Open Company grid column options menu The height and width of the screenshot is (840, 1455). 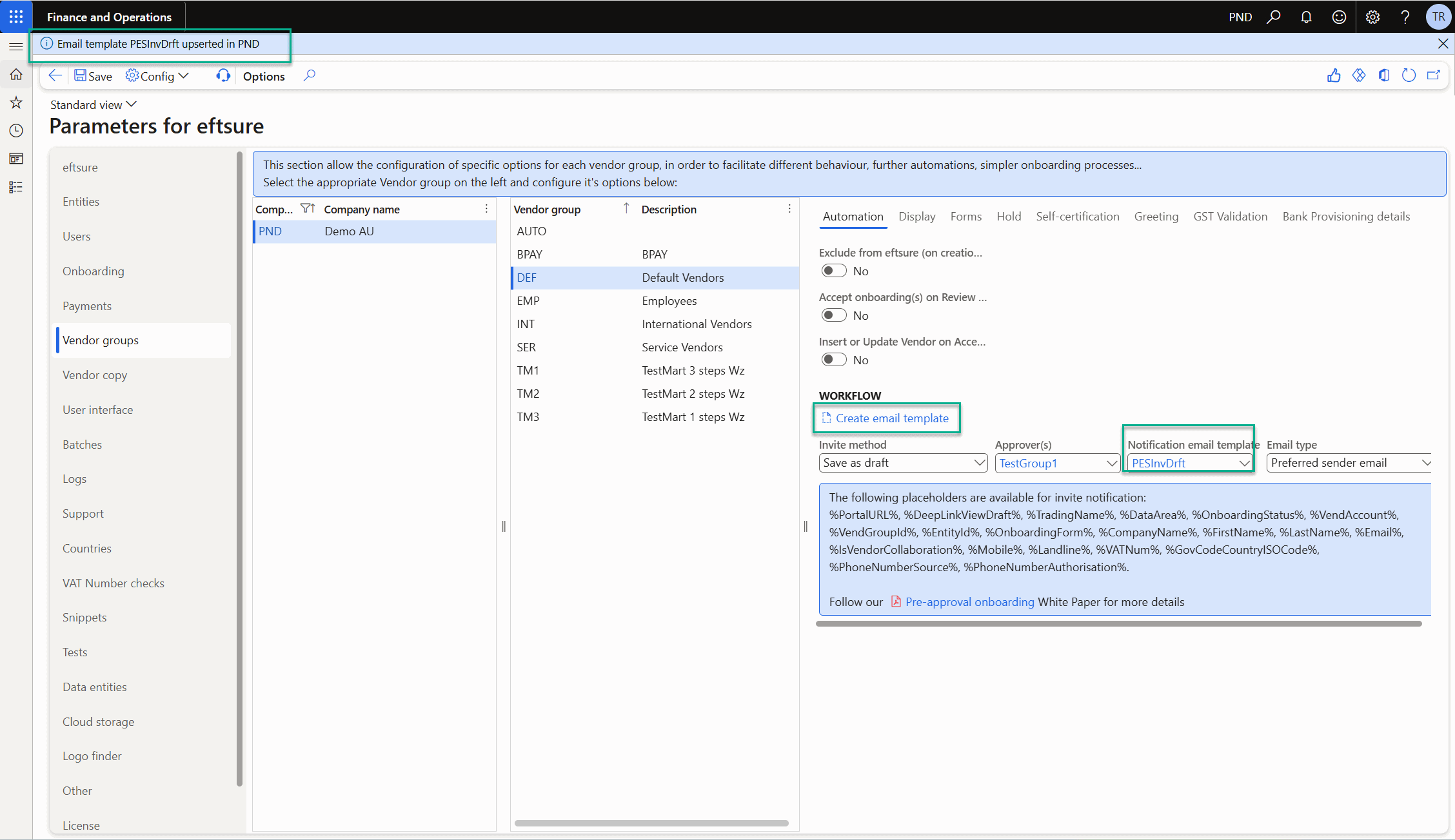pos(486,209)
